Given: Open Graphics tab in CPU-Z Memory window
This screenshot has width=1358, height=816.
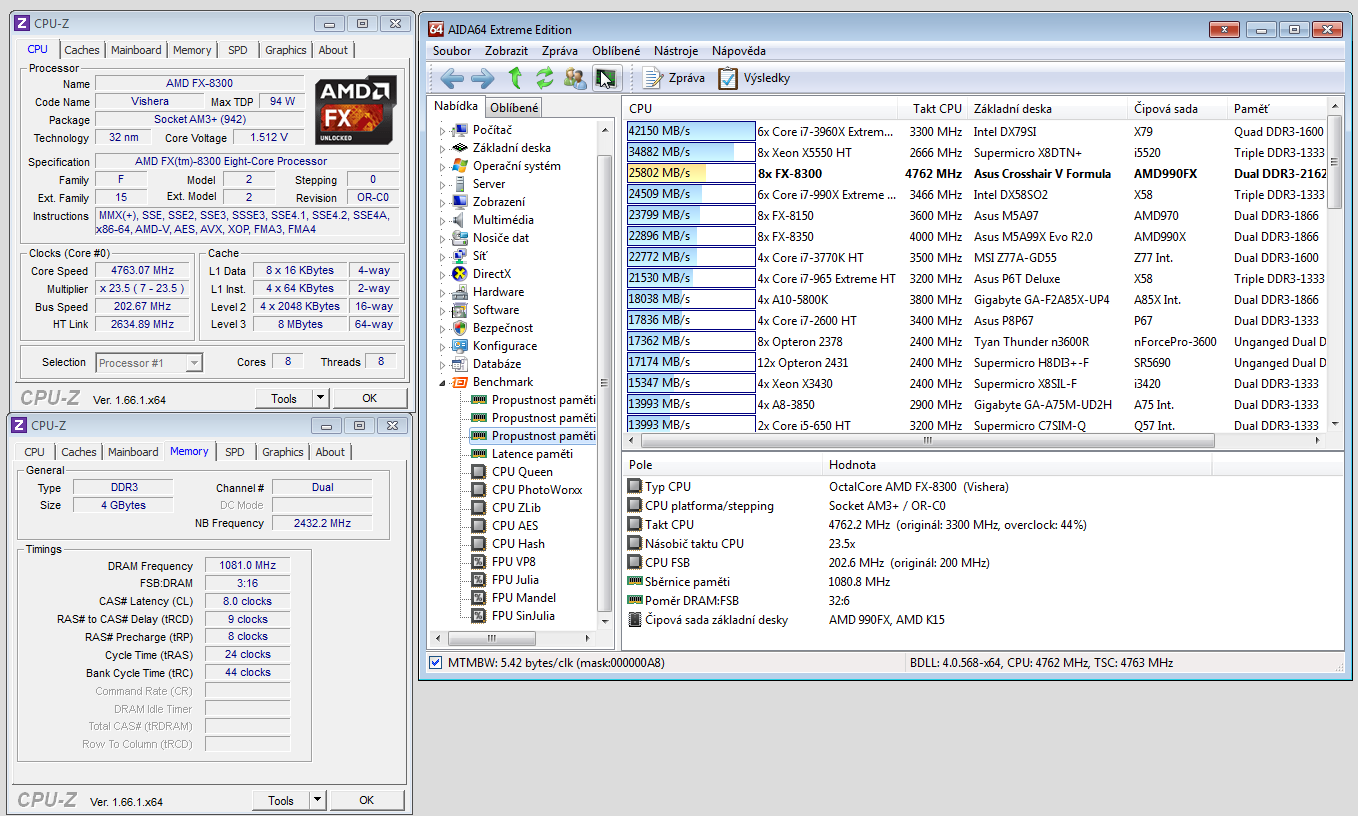Looking at the screenshot, I should click(283, 452).
